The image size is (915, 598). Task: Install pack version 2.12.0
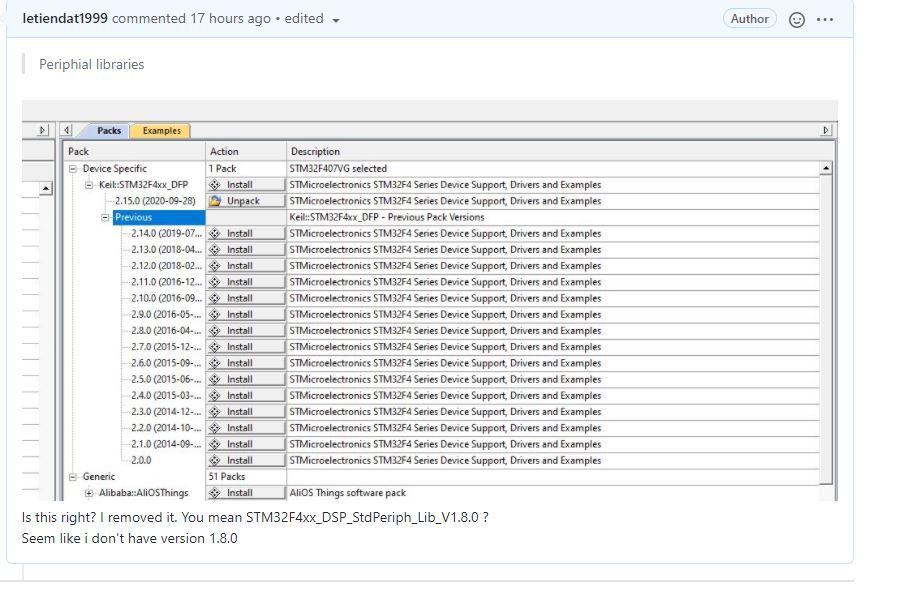(246, 266)
